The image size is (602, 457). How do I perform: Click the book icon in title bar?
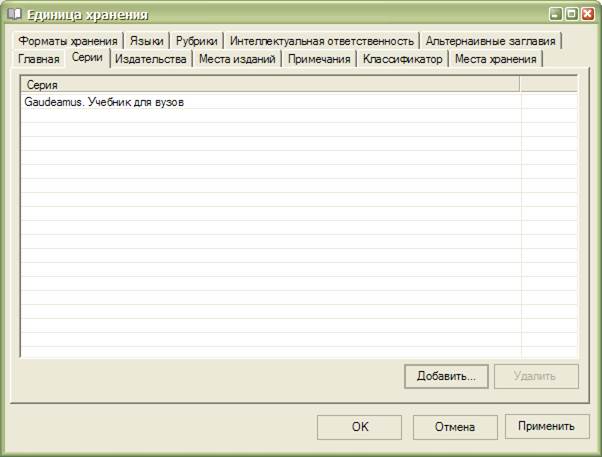point(14,14)
